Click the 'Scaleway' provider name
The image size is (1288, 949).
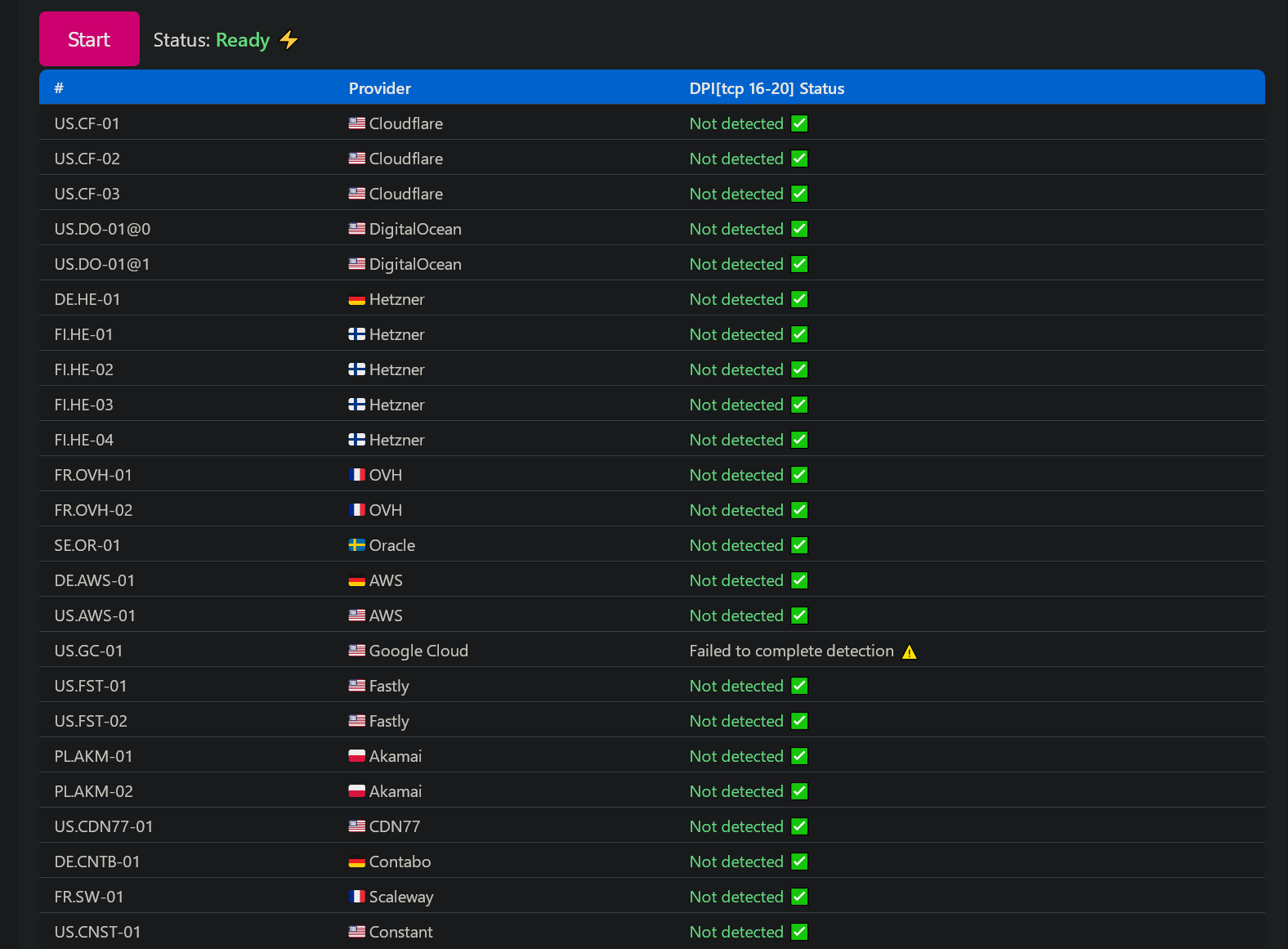coord(401,897)
